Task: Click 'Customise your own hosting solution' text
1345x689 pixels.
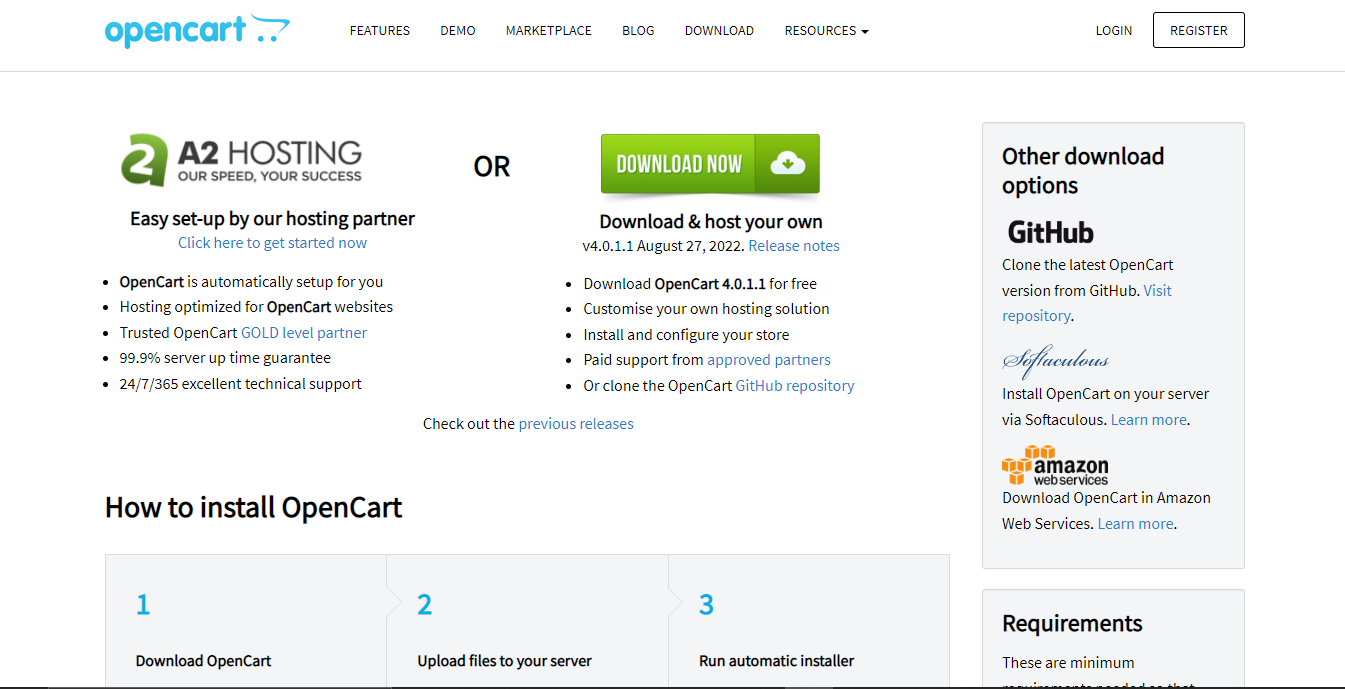Action: point(707,309)
